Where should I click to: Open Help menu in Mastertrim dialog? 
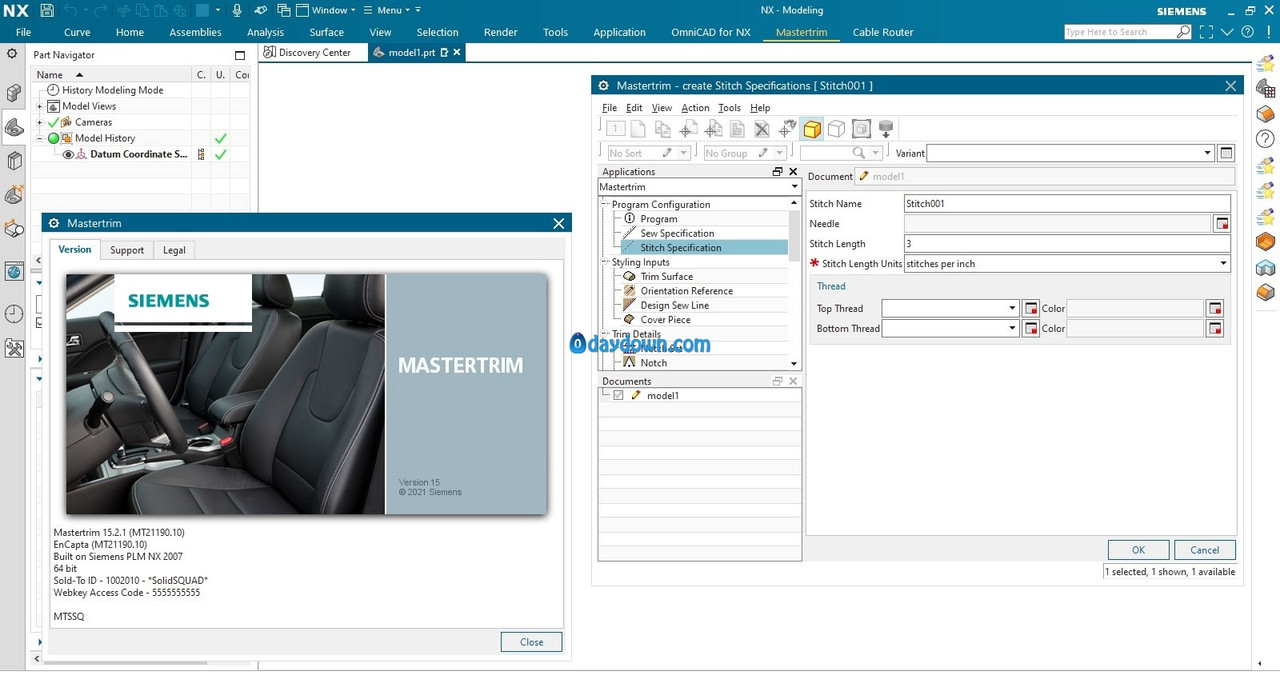[x=760, y=108]
